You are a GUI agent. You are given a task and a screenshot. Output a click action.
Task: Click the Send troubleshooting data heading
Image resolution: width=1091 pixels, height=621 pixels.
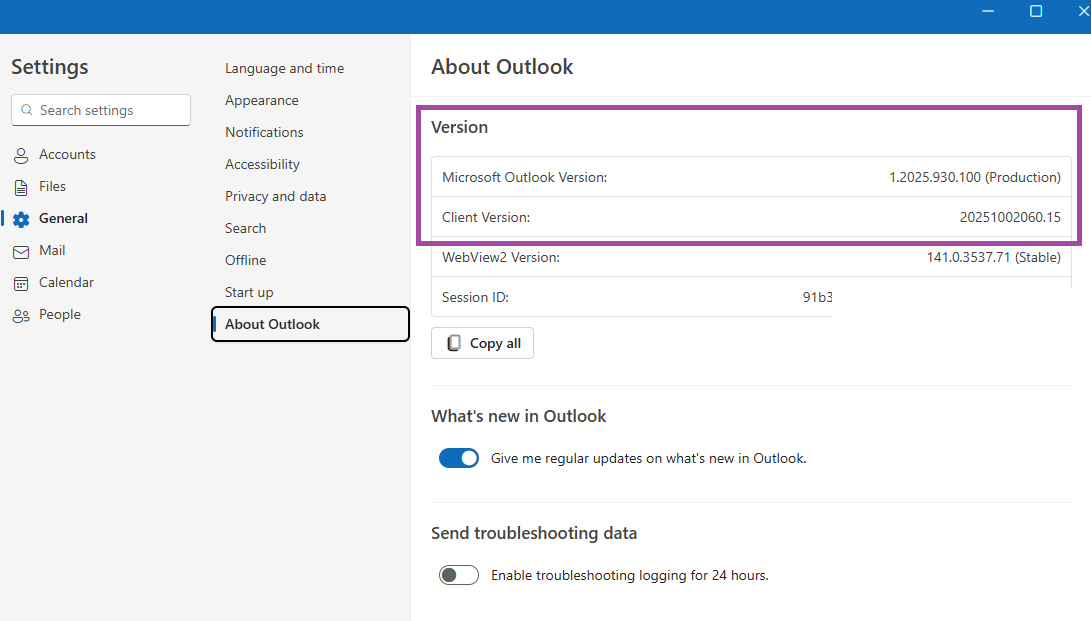pos(534,533)
